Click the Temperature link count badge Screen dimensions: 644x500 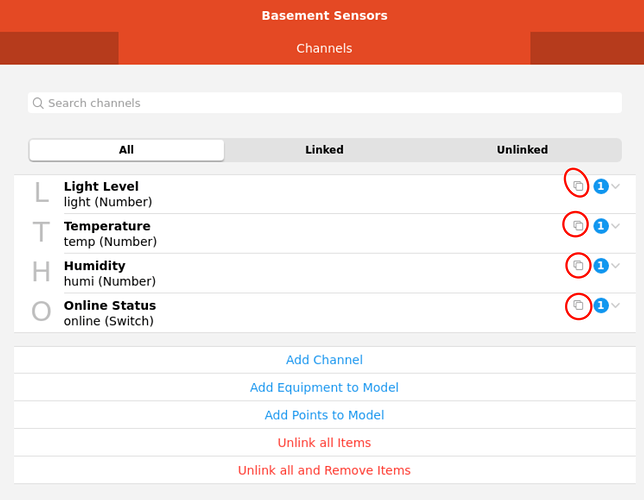pyautogui.click(x=601, y=226)
